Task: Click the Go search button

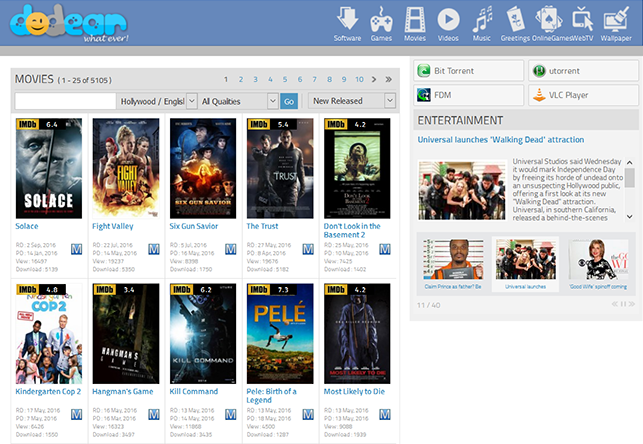Action: (289, 101)
